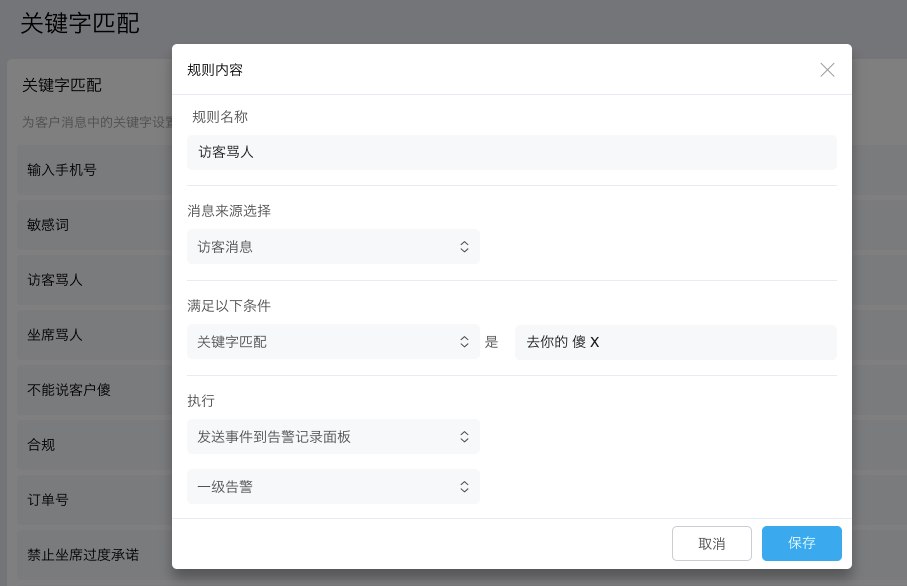Select the 敏感词 rule in list

[48, 225]
